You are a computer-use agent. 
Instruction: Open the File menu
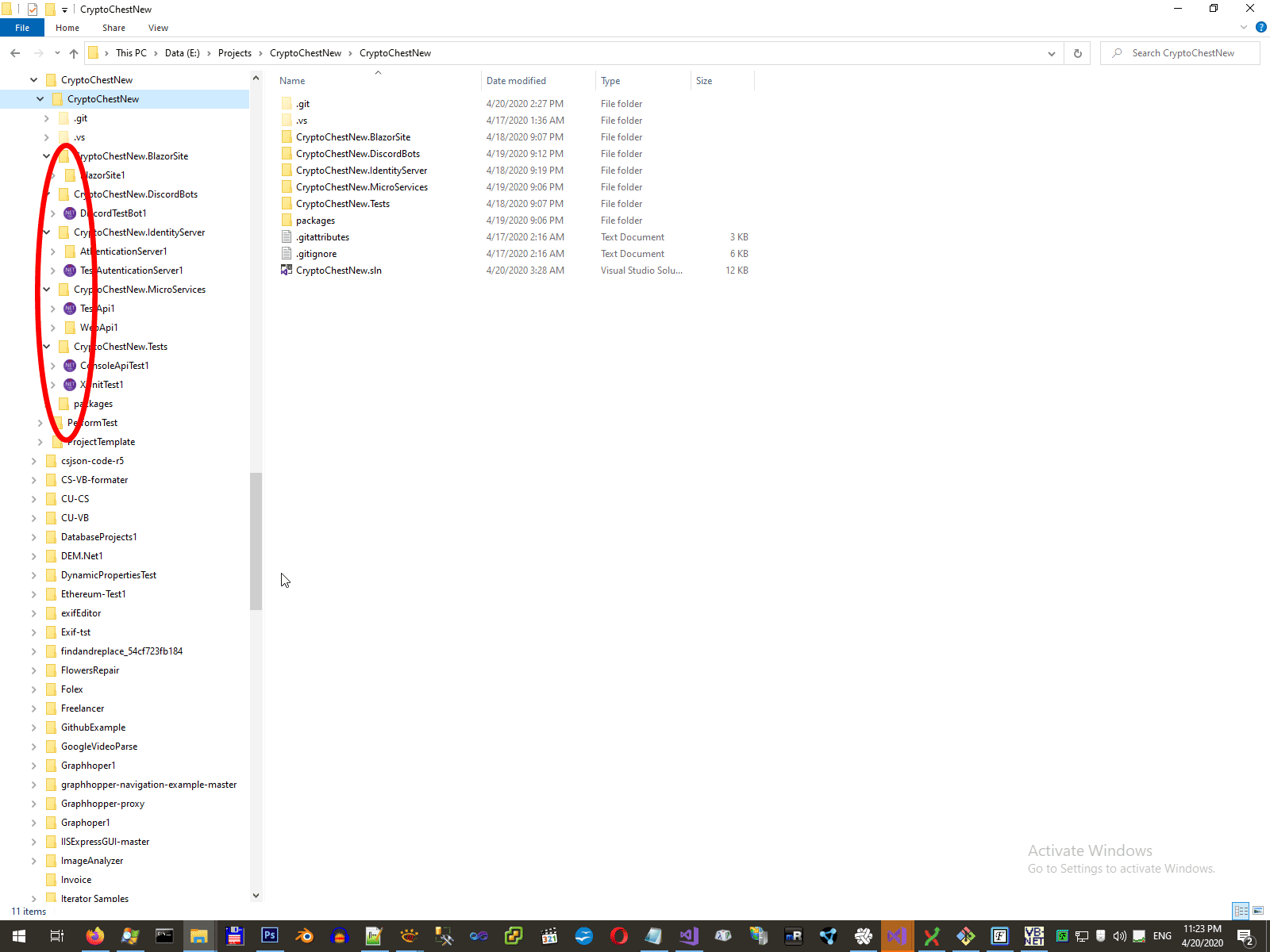(22, 28)
